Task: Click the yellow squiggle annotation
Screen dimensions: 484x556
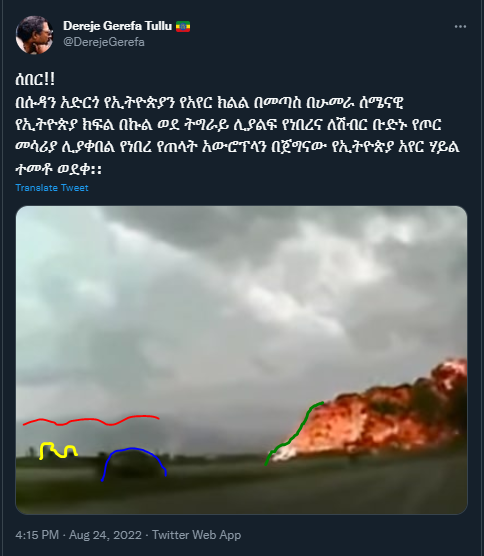Action: tap(59, 450)
